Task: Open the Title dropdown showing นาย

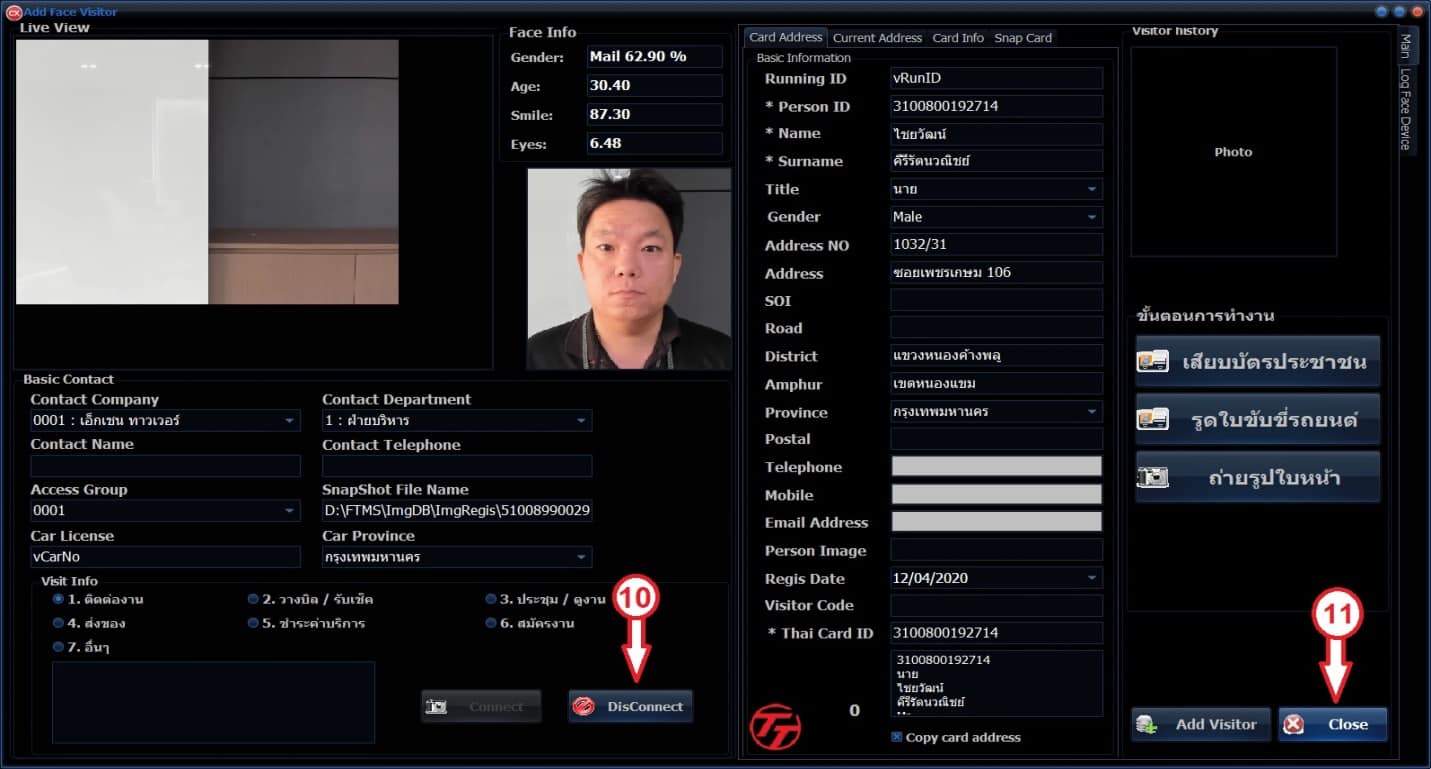Action: pos(1092,188)
